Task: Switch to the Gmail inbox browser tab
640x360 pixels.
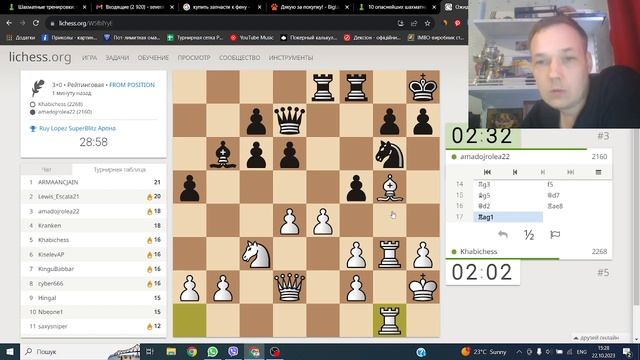Action: pyautogui.click(x=135, y=7)
